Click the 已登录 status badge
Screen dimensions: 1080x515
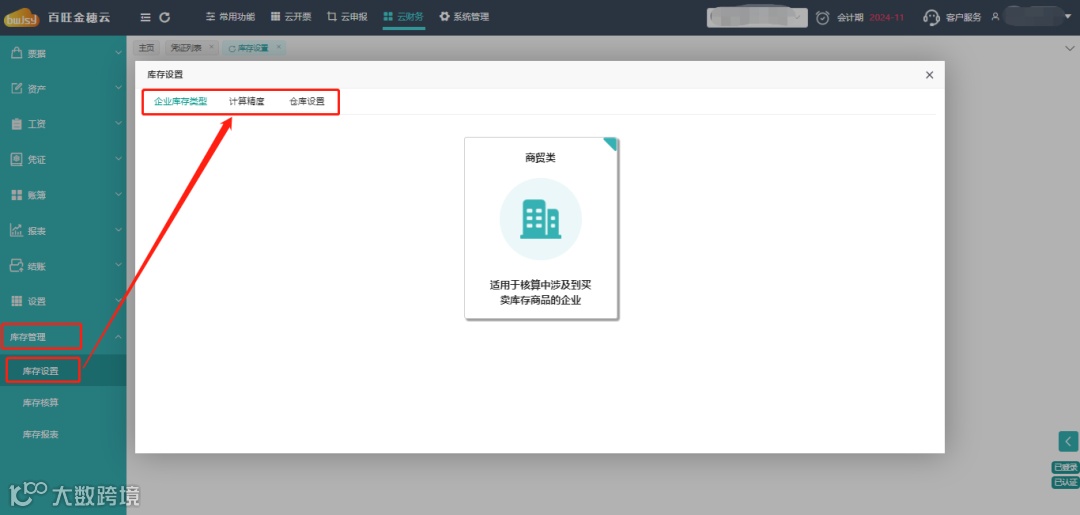click(x=1065, y=467)
